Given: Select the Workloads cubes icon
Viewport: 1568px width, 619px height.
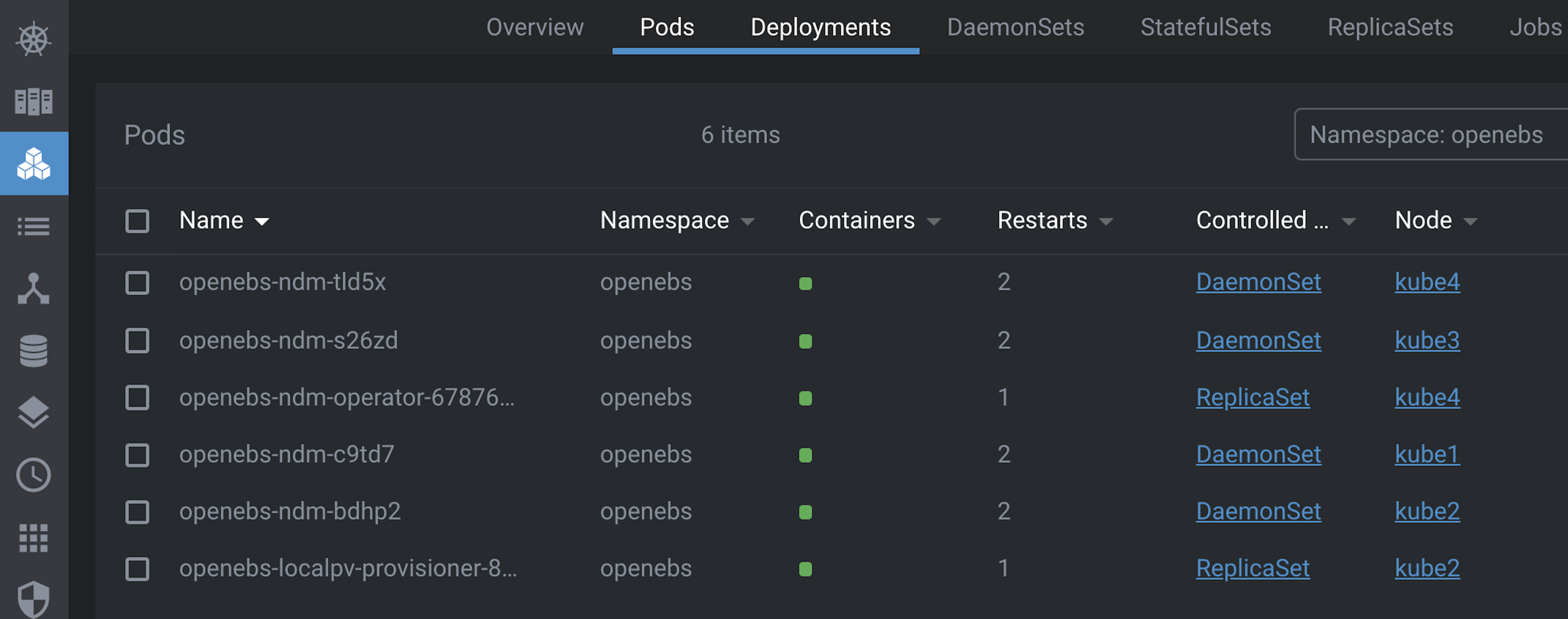Looking at the screenshot, I should pyautogui.click(x=33, y=164).
